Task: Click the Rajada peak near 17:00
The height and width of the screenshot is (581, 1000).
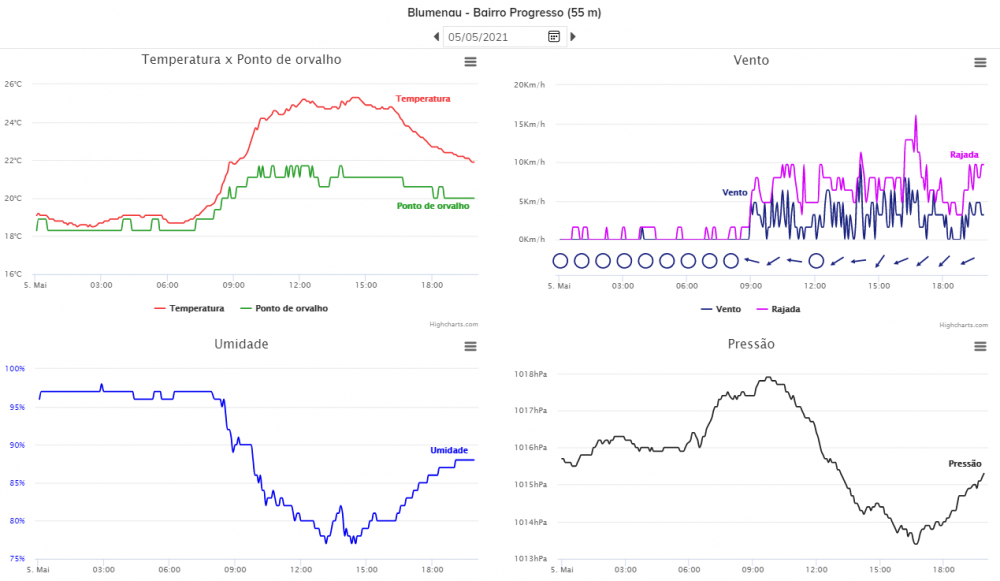Action: coord(916,117)
